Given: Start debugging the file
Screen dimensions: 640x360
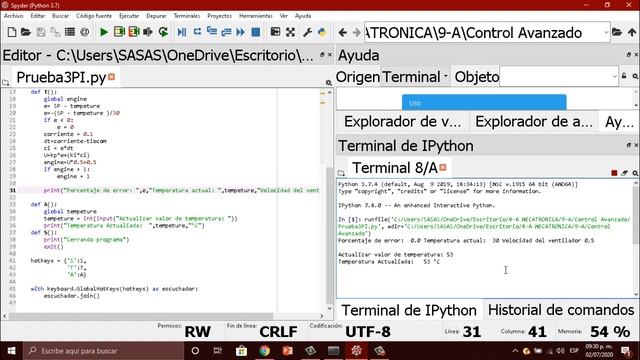Looking at the screenshot, I should [x=182, y=32].
